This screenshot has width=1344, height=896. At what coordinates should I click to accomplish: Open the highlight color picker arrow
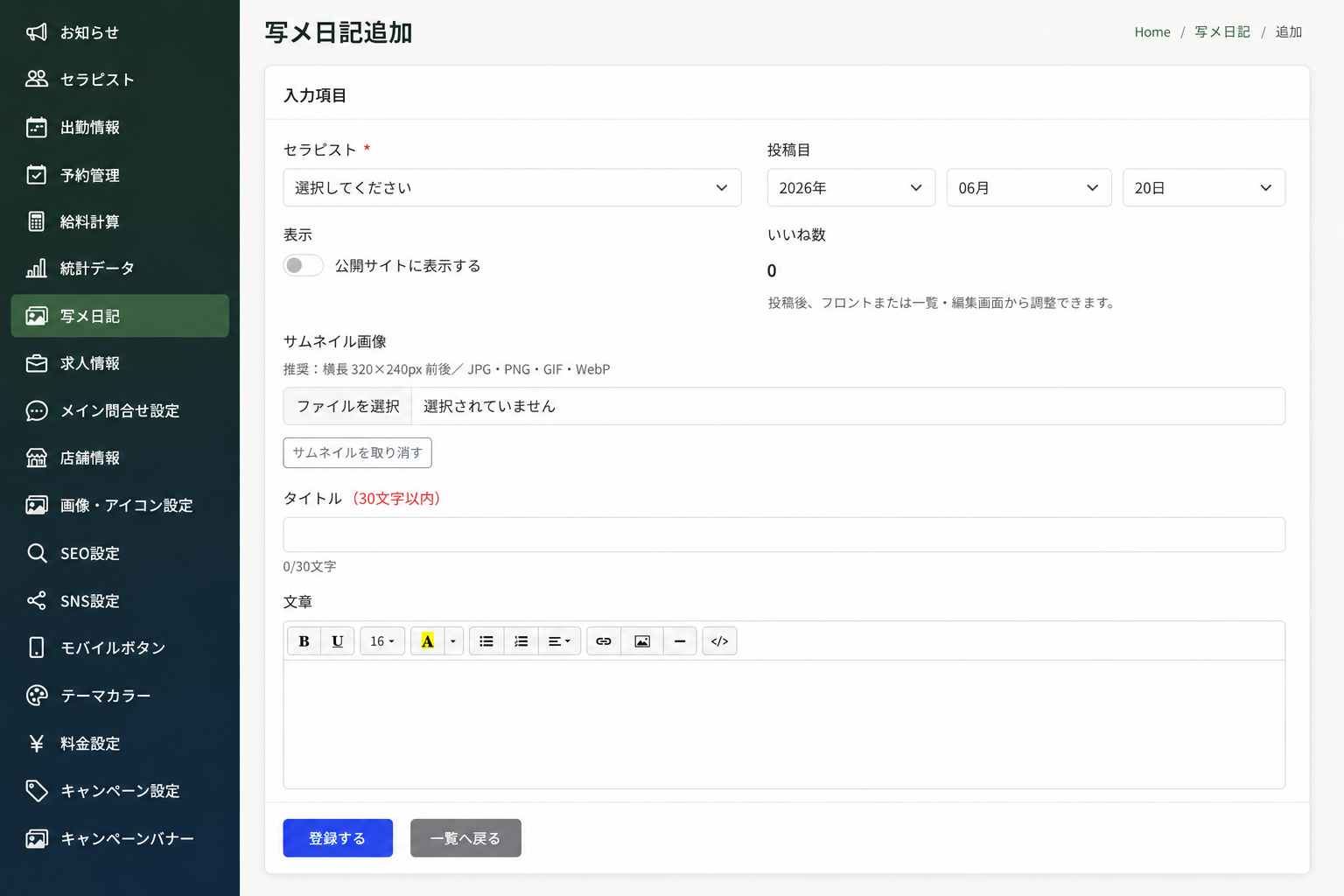pos(453,641)
